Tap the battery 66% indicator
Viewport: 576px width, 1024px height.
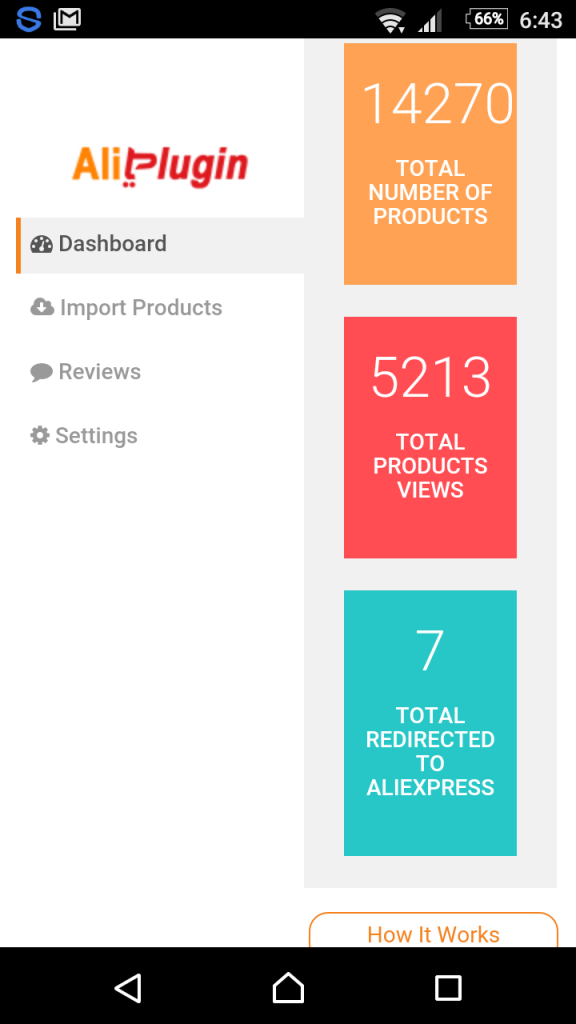487,19
